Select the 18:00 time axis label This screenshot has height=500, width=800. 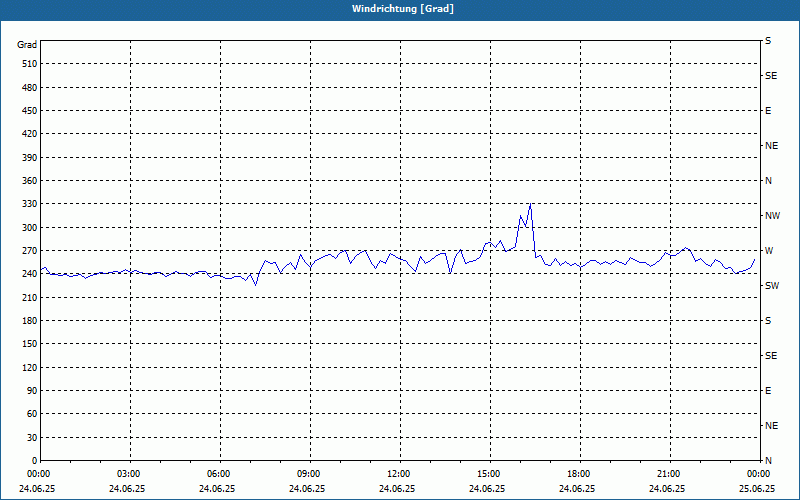pos(578,474)
